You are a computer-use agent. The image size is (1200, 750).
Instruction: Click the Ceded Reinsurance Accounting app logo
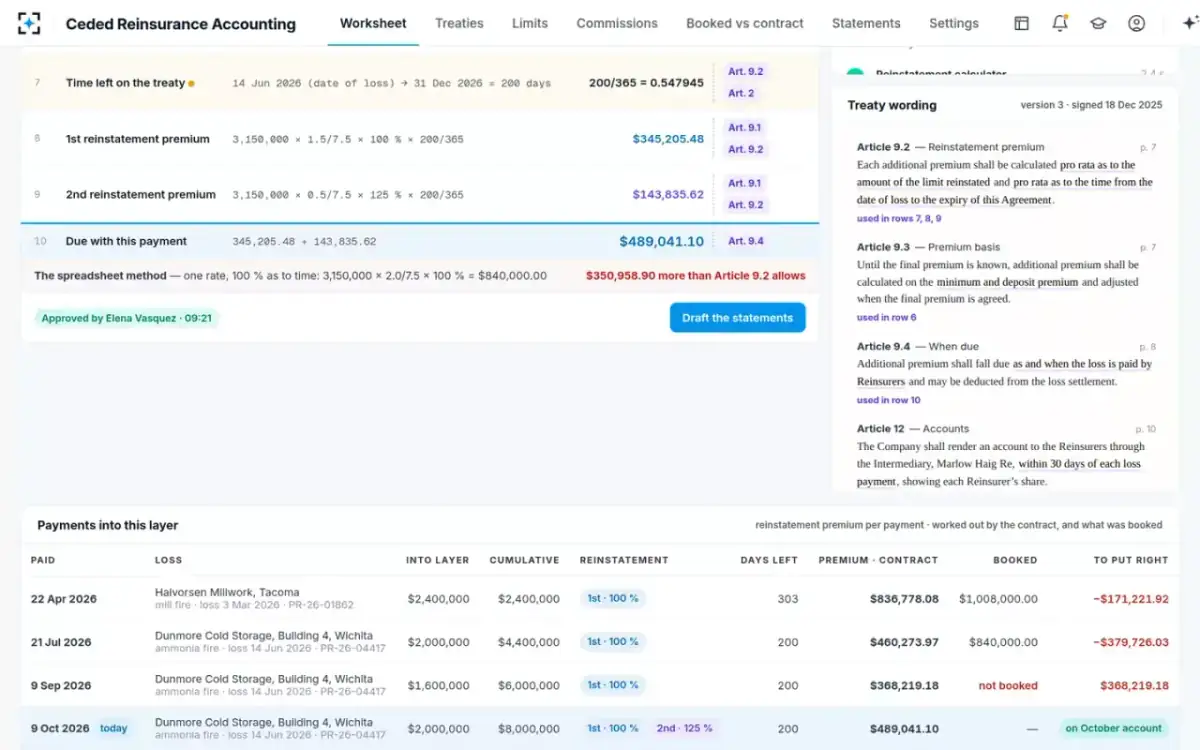pyautogui.click(x=29, y=23)
